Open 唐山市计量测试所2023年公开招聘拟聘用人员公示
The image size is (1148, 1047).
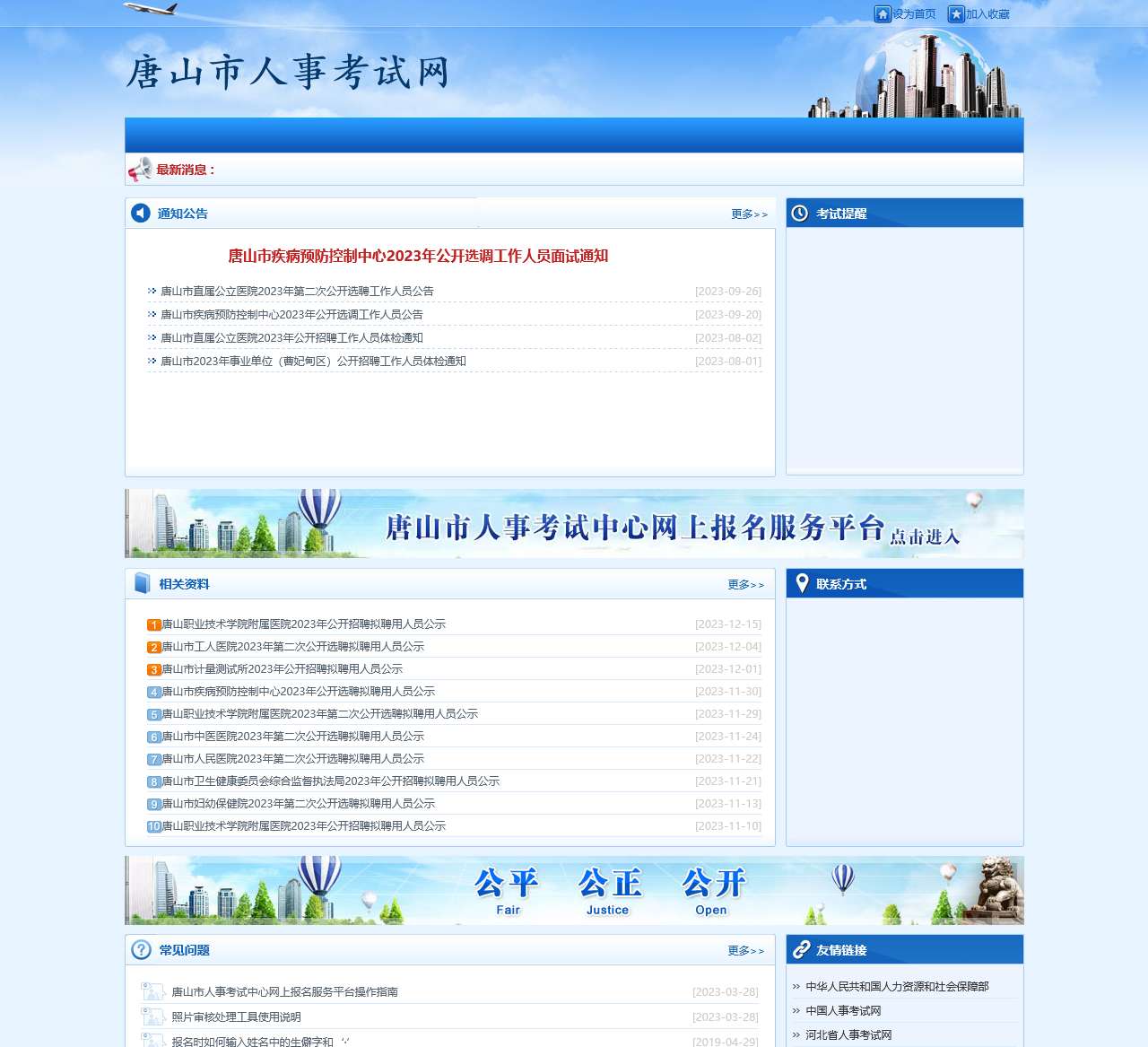coord(283,668)
